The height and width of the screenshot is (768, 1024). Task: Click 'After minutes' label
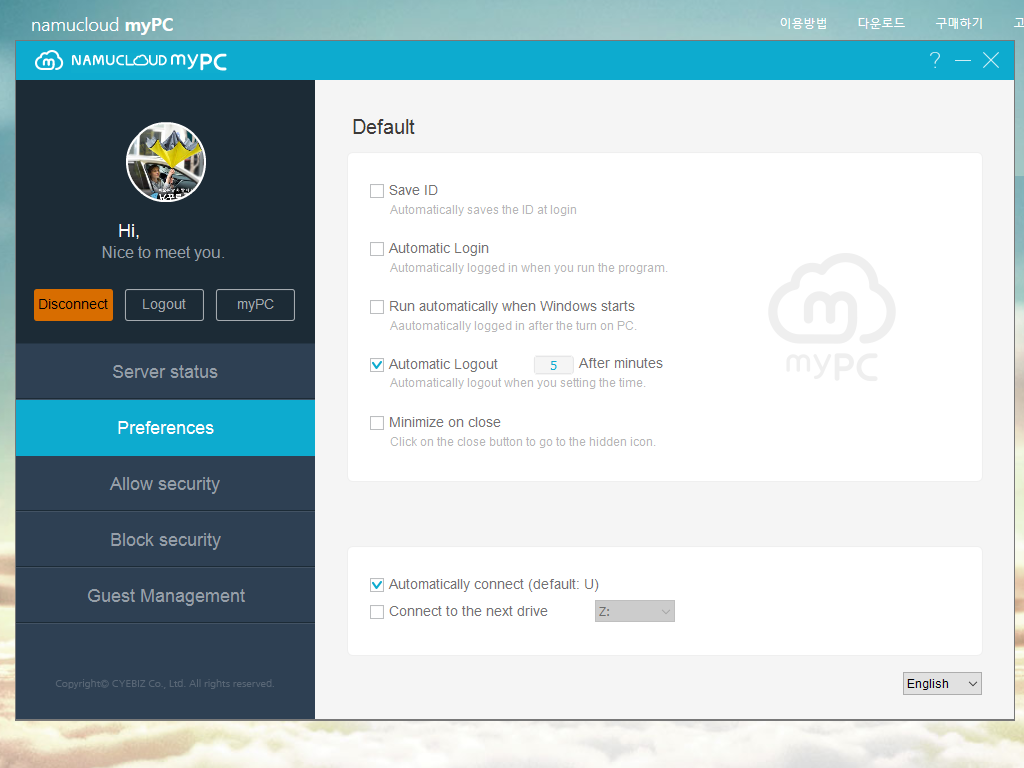[620, 363]
